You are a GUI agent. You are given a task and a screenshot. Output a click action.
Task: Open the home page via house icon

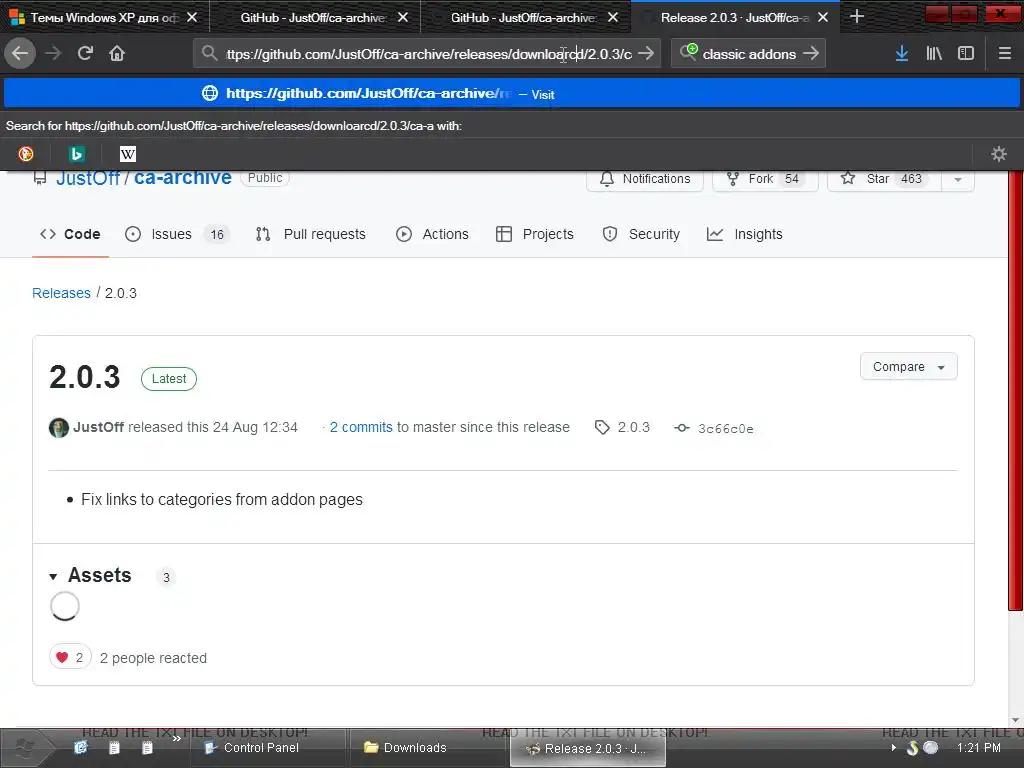pos(117,54)
